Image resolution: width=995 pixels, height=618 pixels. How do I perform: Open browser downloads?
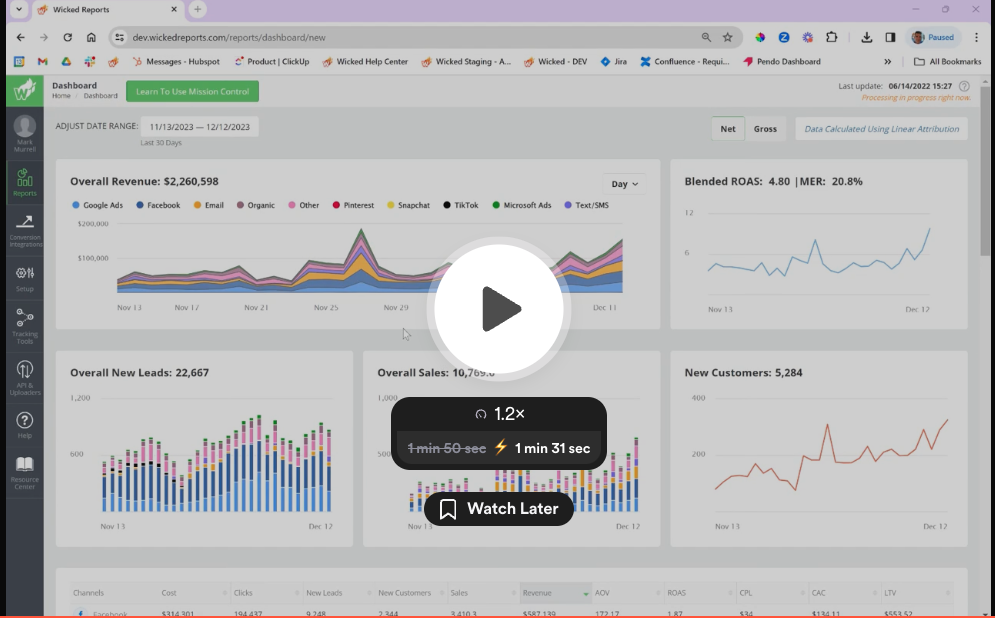coord(866,37)
